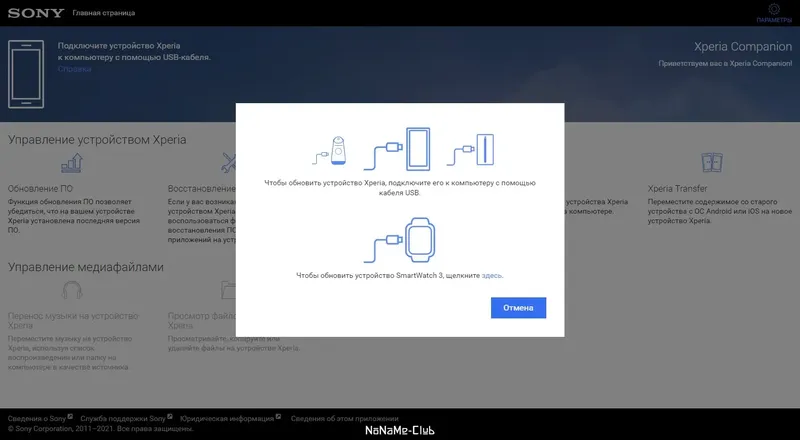Open Перенос музыки на устройство Xperia
Screen dimensions: 800x440
click(x=73, y=321)
